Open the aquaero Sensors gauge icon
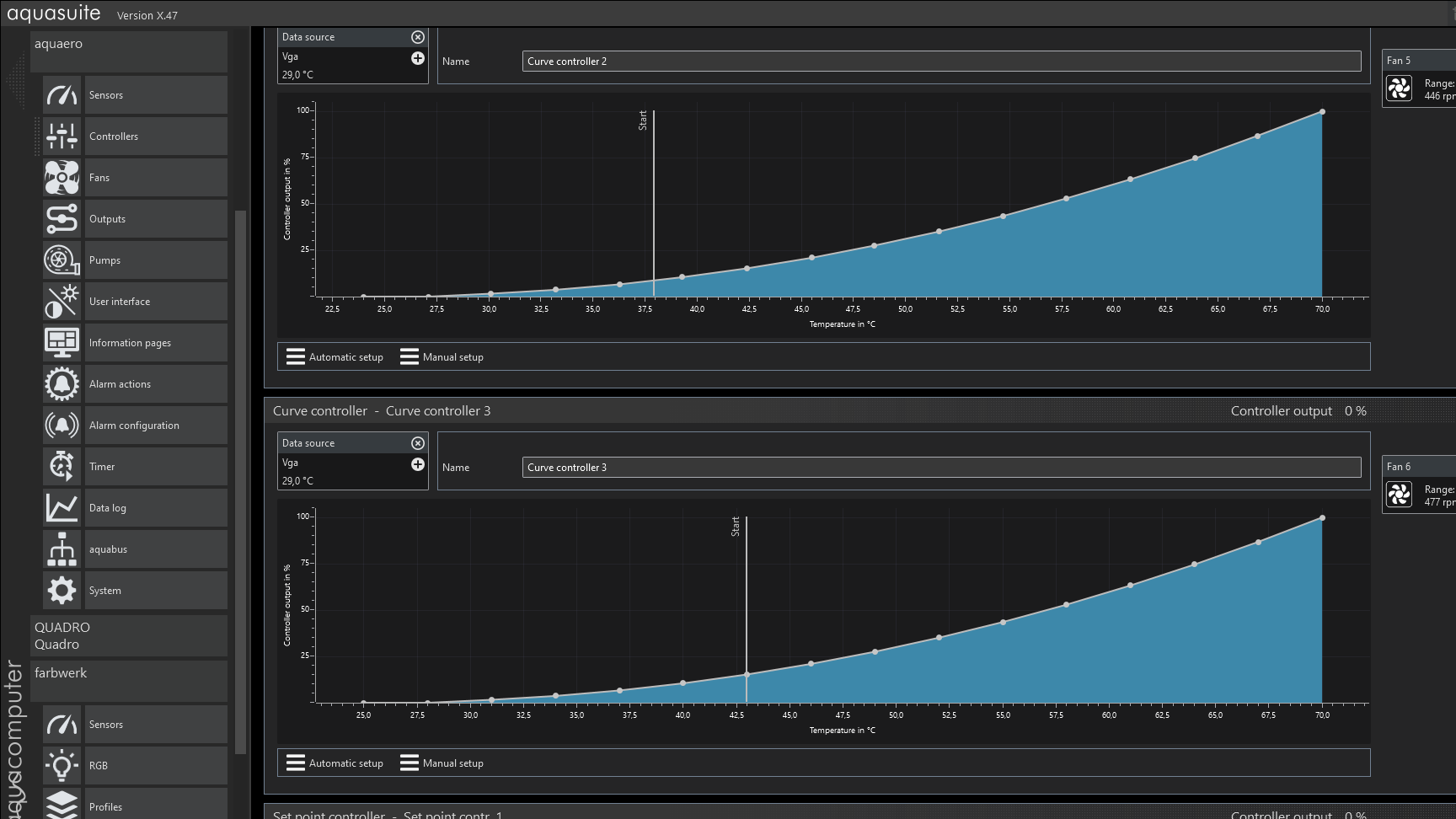1456x819 pixels. coord(62,95)
